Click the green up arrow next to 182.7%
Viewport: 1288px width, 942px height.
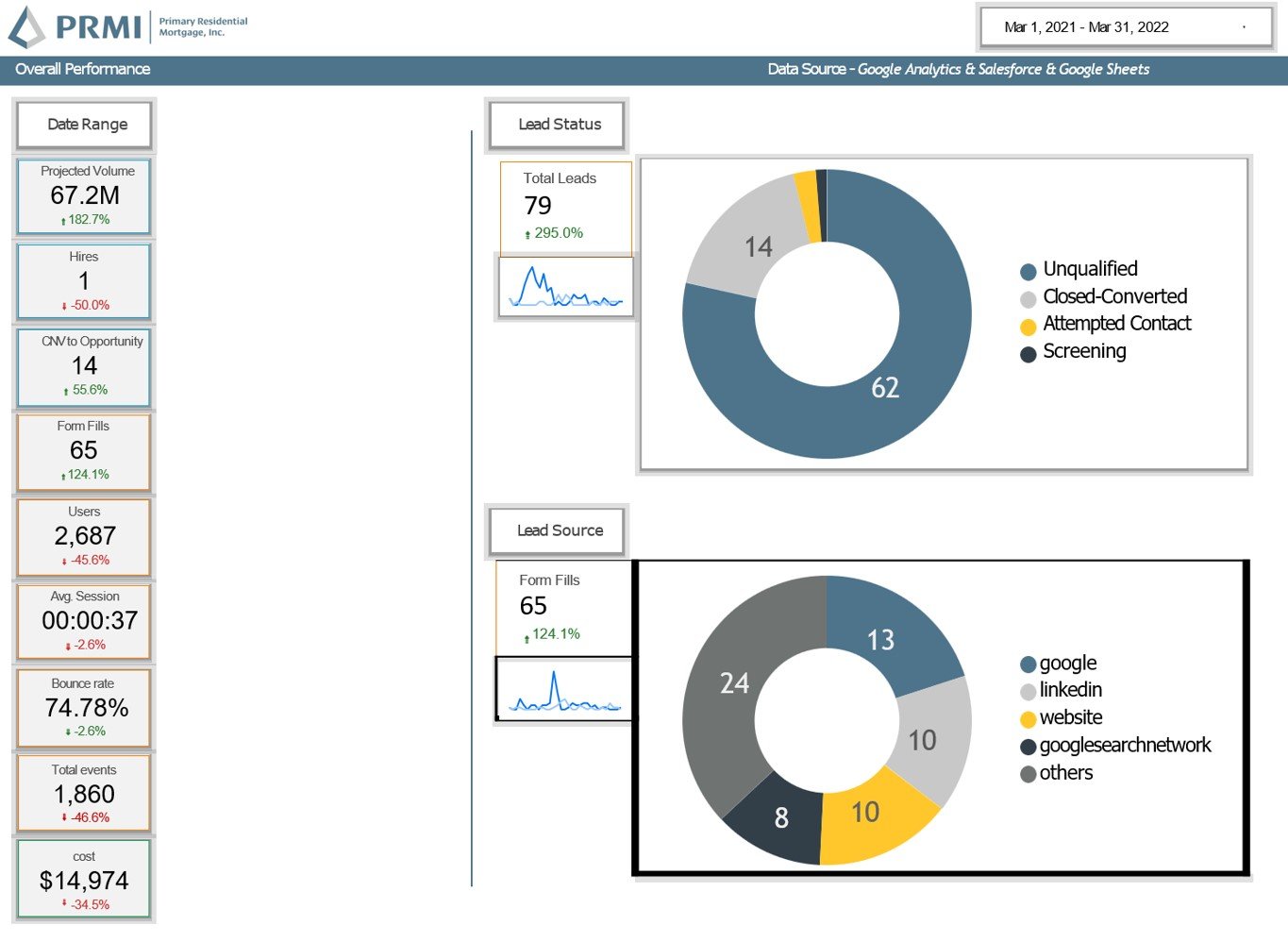pos(63,221)
